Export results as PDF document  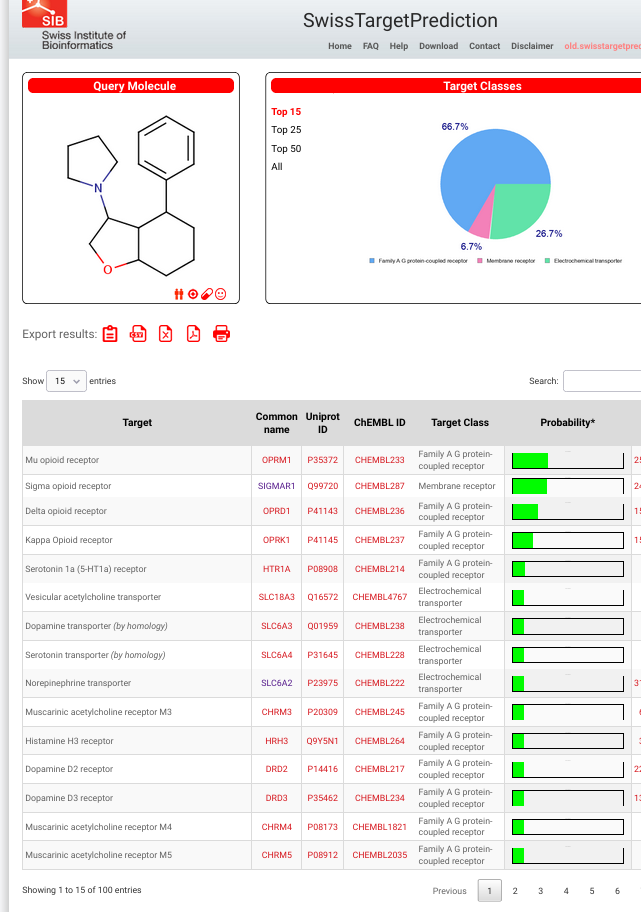pos(194,334)
